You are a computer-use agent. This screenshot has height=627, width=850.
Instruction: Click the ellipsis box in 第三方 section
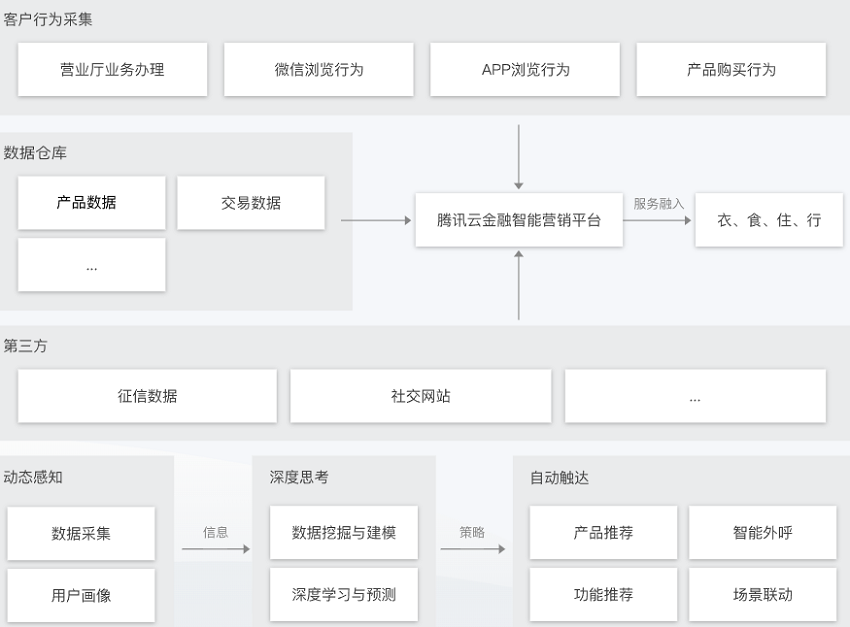[x=696, y=396]
